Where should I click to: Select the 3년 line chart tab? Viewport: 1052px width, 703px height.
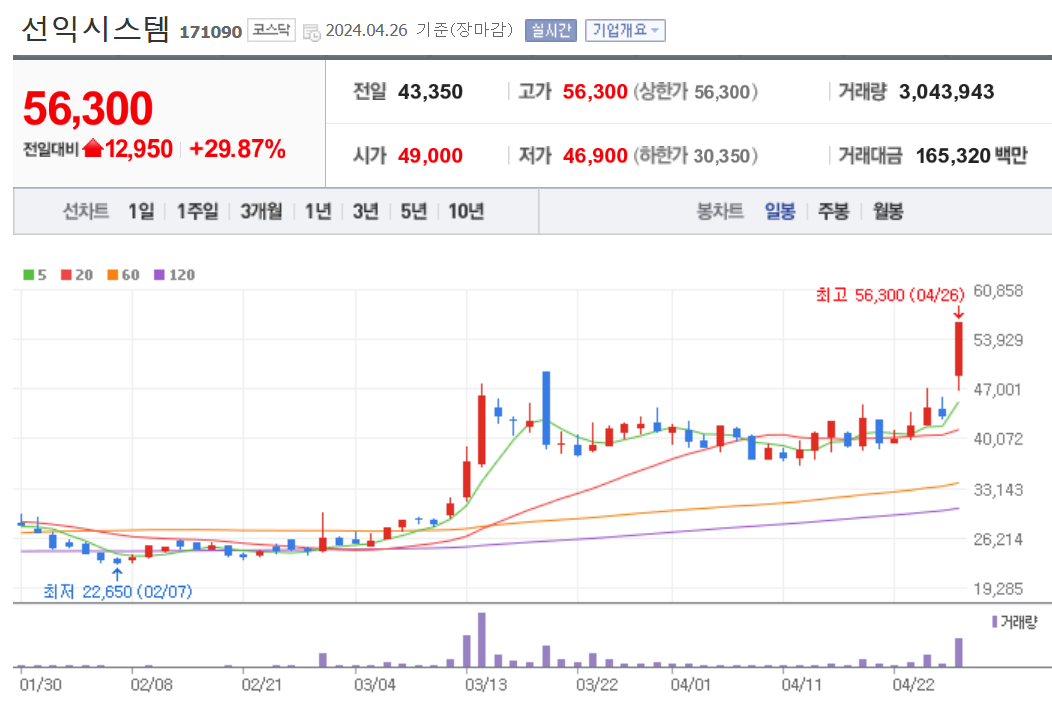point(366,211)
